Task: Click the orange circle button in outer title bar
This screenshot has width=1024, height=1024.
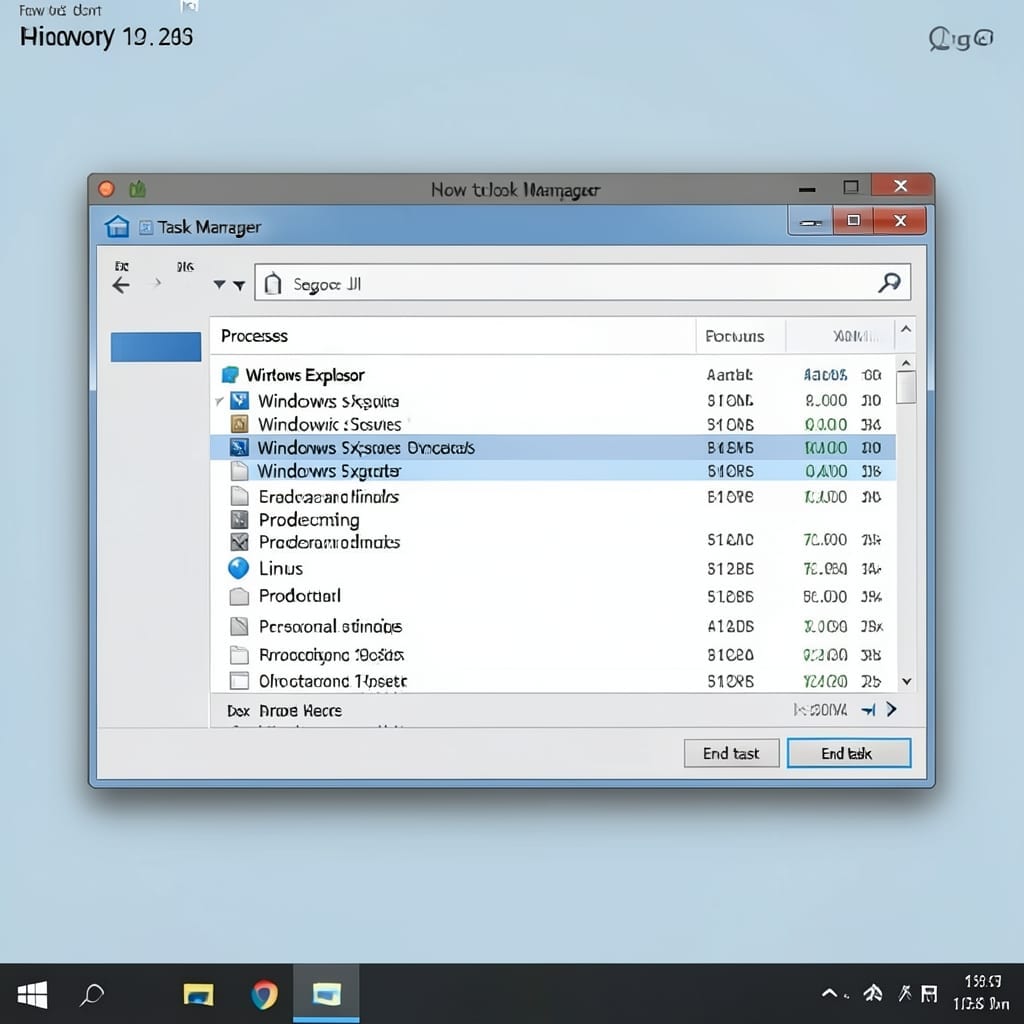Action: 106,189
